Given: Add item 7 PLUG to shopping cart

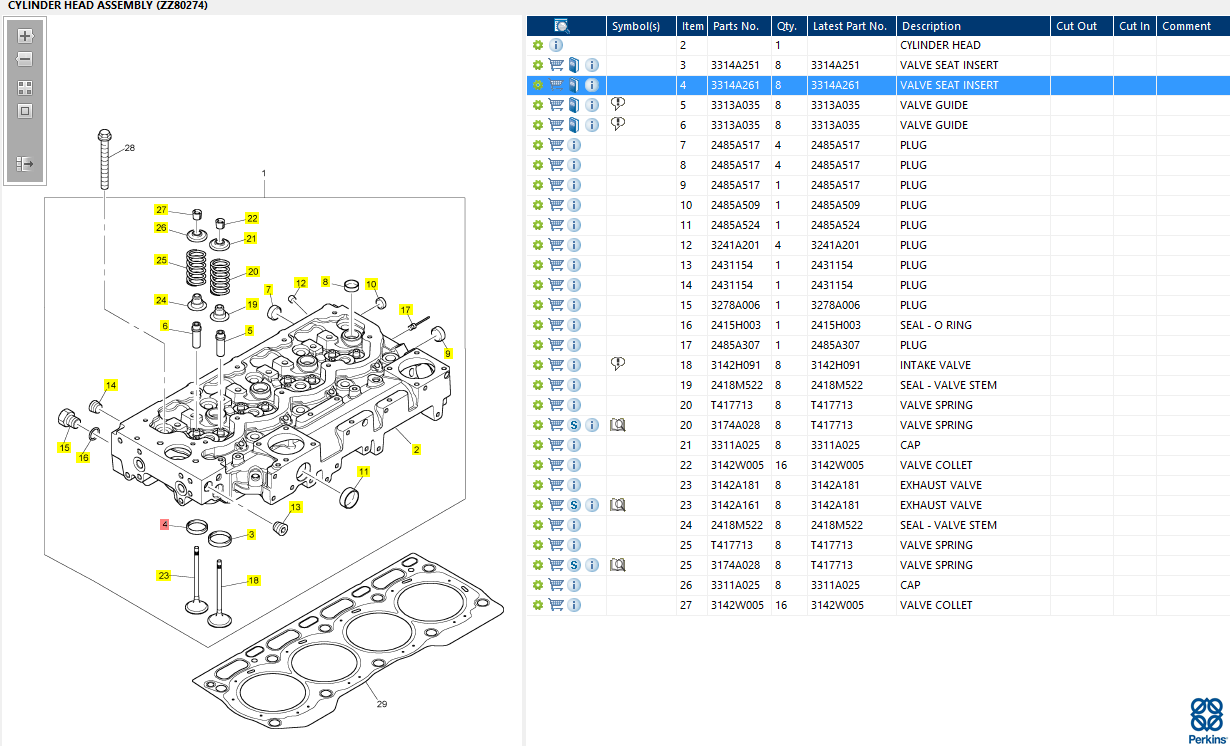Looking at the screenshot, I should click(x=556, y=145).
